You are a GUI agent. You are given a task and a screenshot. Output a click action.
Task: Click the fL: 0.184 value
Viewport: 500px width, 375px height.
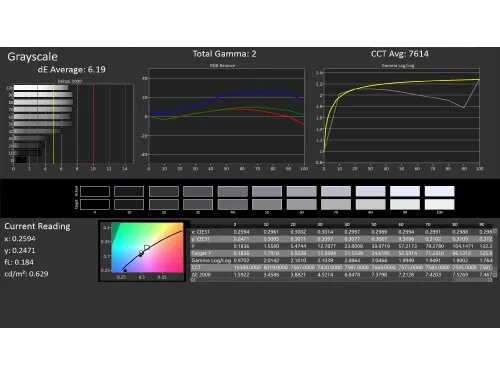(x=19, y=262)
